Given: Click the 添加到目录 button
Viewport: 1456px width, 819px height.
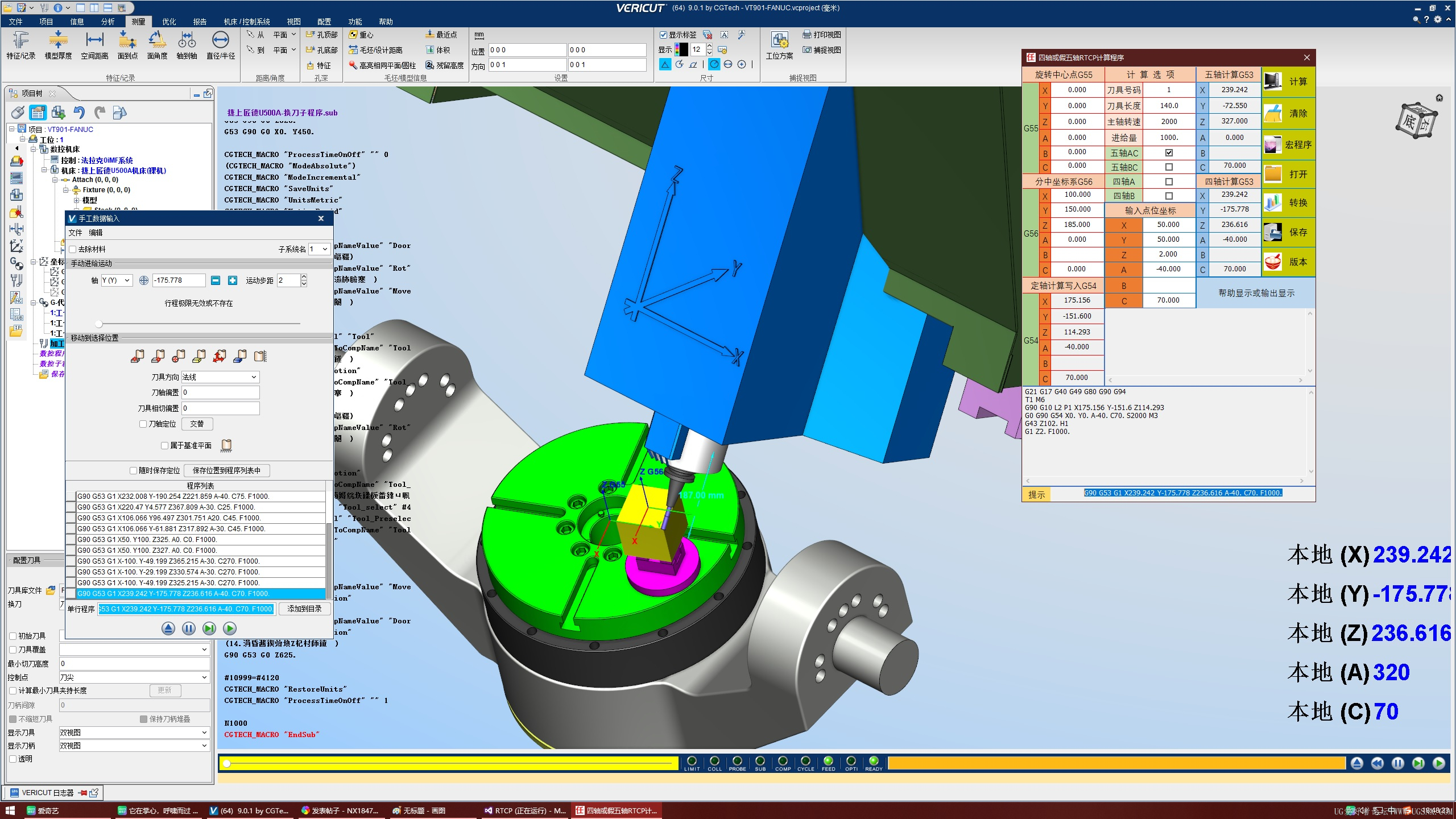Looking at the screenshot, I should tap(304, 609).
